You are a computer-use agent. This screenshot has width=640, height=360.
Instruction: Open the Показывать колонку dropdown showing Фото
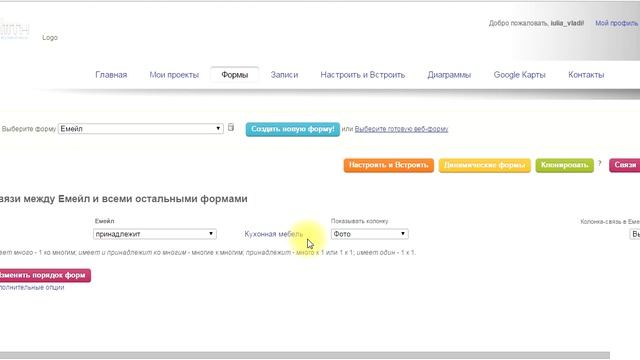coord(369,234)
